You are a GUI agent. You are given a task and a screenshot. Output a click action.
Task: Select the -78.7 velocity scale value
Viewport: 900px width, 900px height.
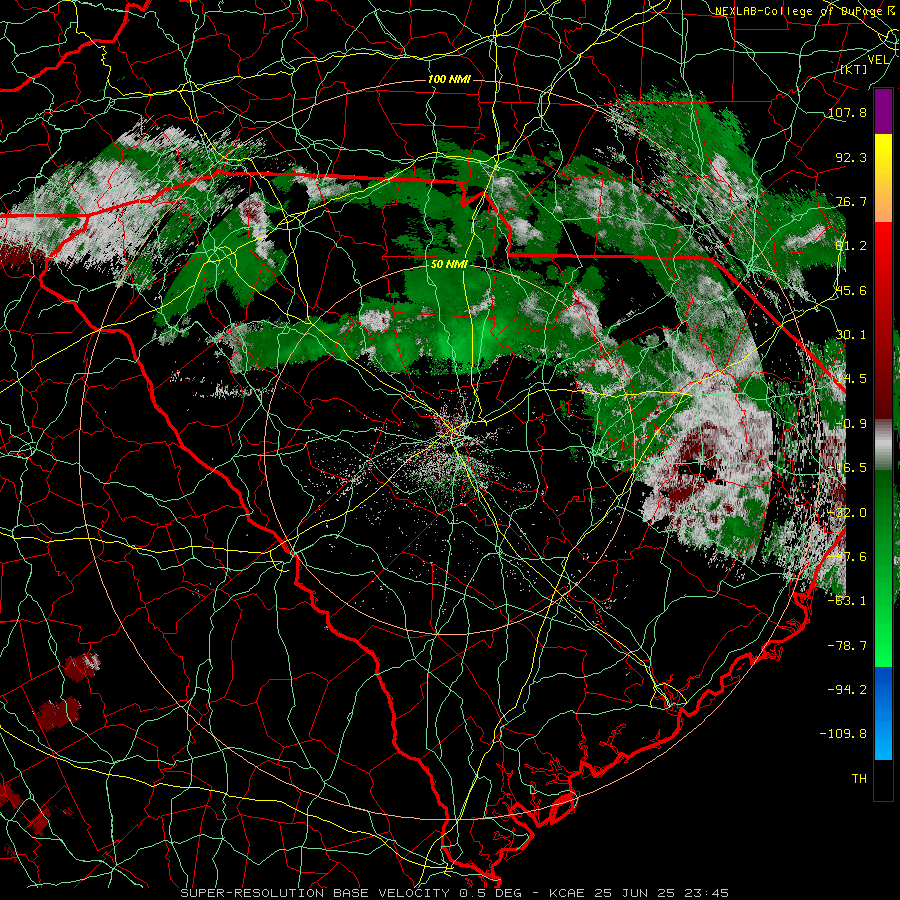pos(847,645)
